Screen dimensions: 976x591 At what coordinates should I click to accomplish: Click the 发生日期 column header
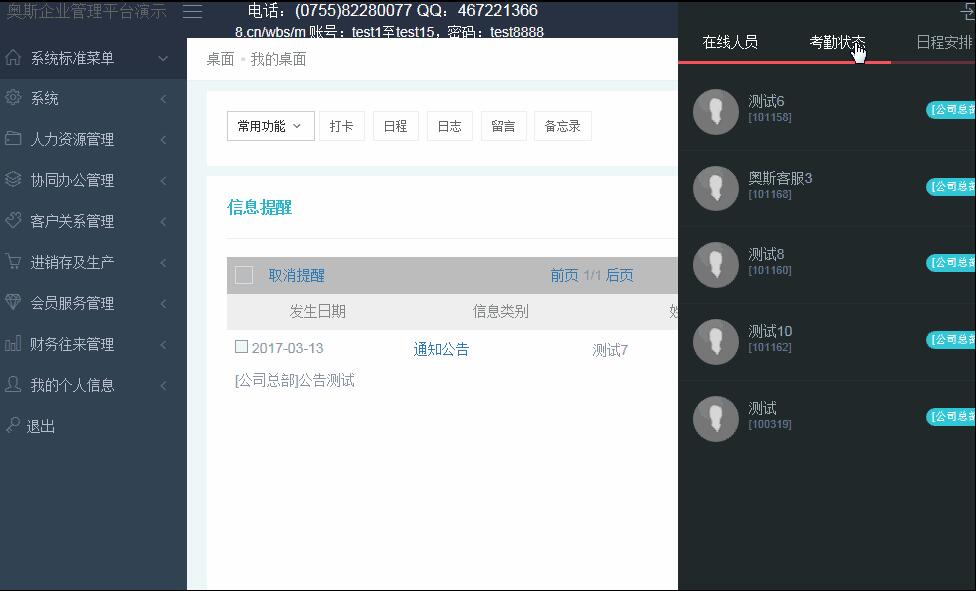(317, 311)
